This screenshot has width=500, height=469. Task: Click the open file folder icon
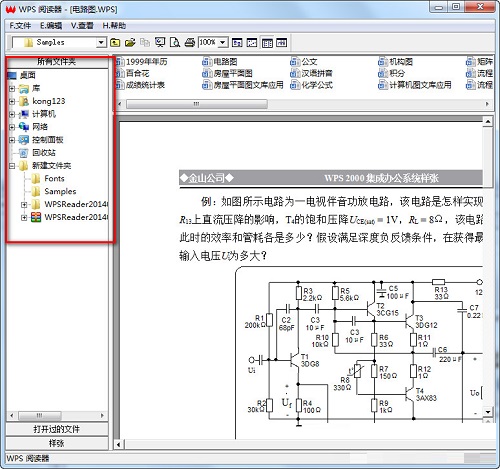point(130,42)
